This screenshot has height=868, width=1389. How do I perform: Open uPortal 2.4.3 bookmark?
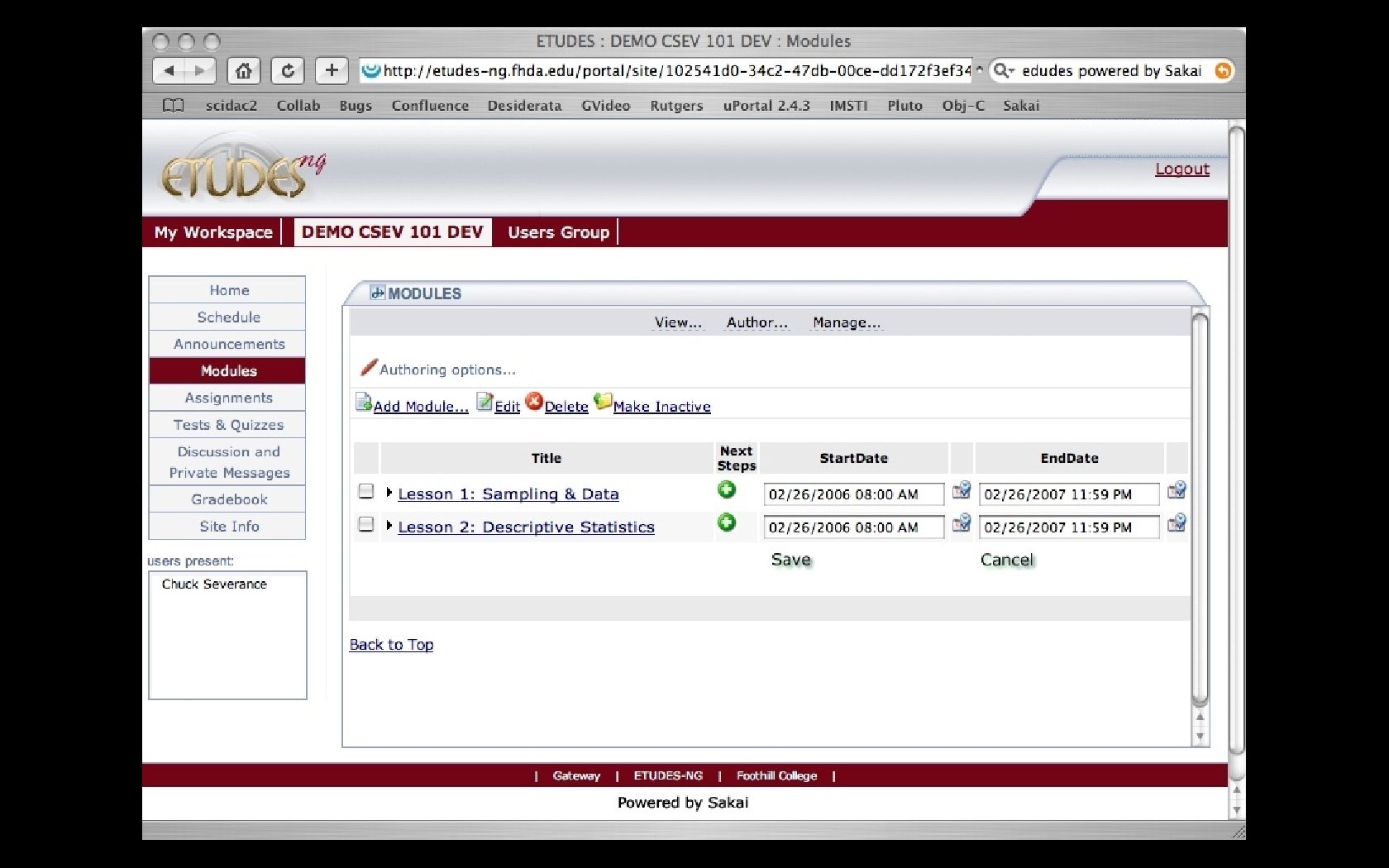pyautogui.click(x=766, y=106)
